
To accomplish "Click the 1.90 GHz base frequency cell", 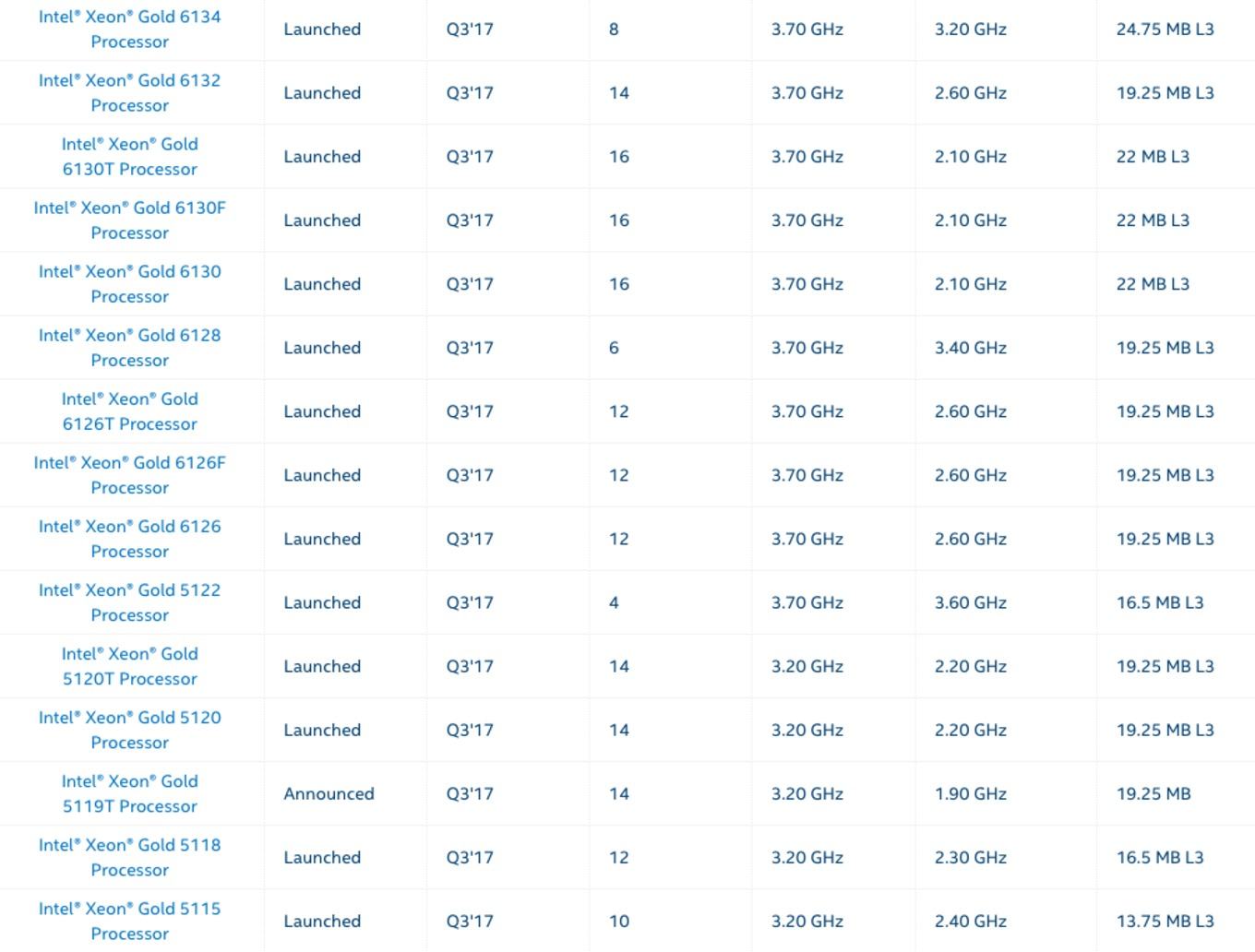I will pyautogui.click(x=970, y=793).
